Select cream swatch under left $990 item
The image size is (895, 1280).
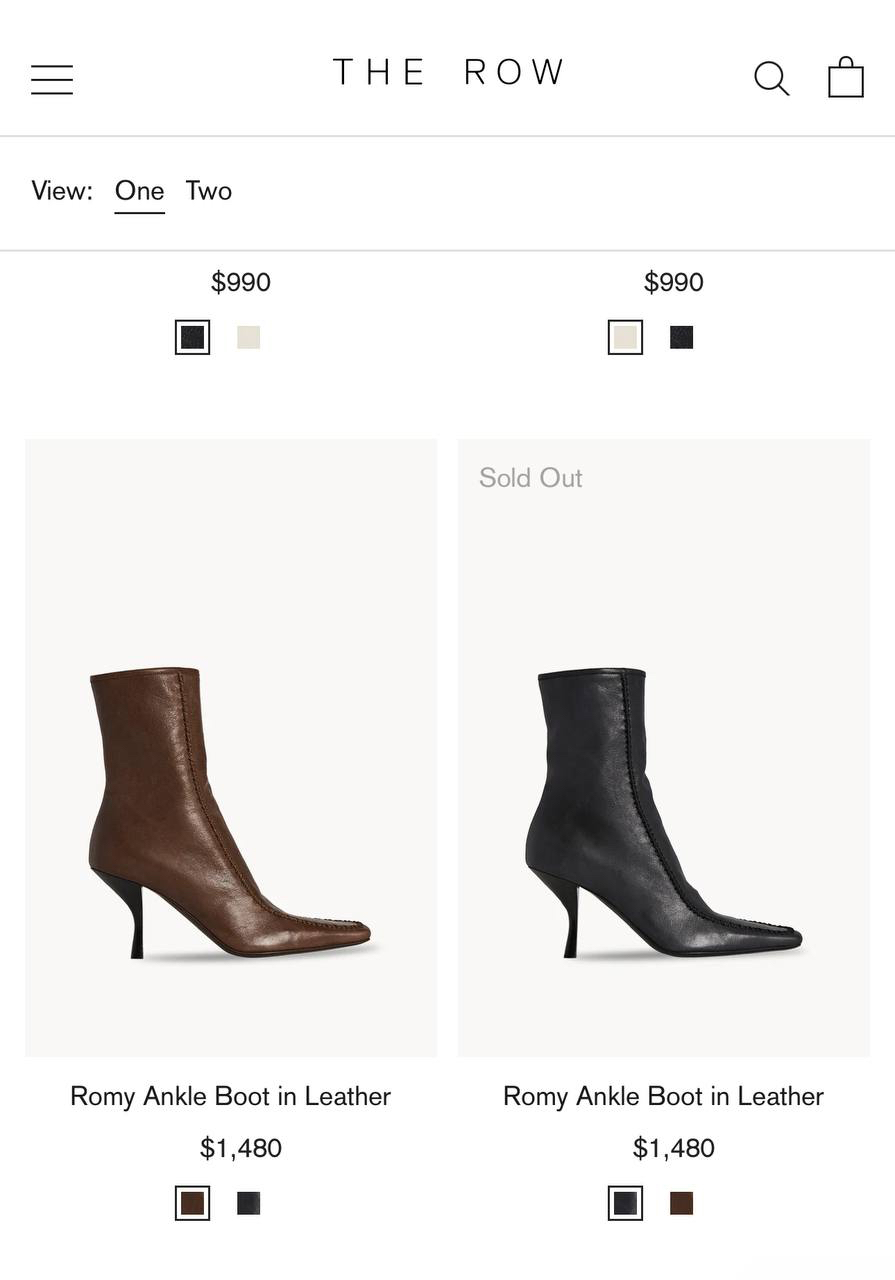(x=249, y=338)
